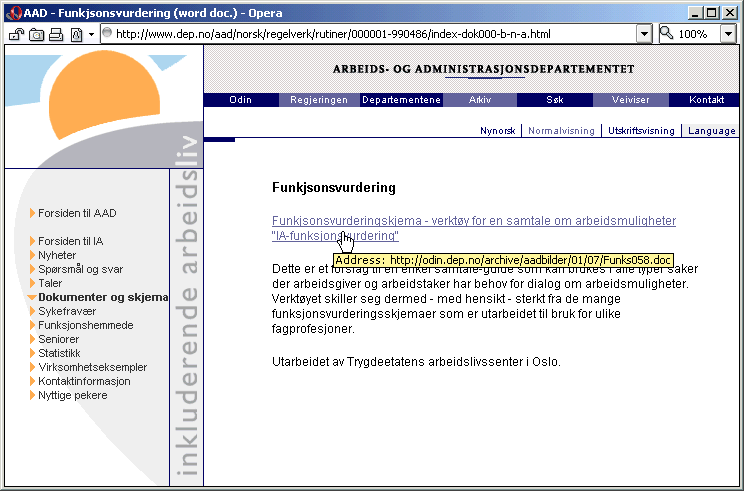Open Sykefravær in sidebar
The image size is (744, 491).
67,311
